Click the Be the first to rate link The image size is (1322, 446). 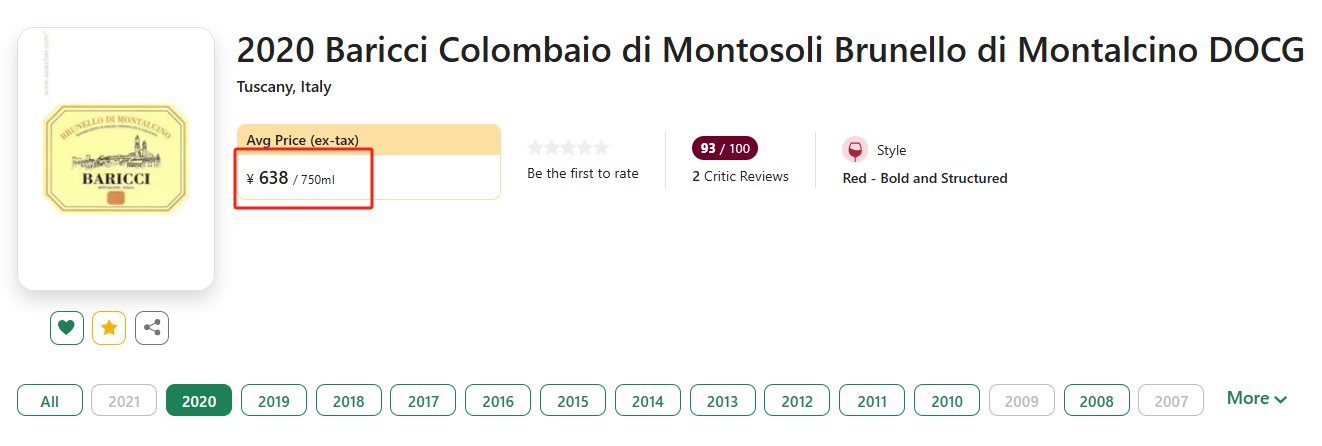[x=582, y=174]
